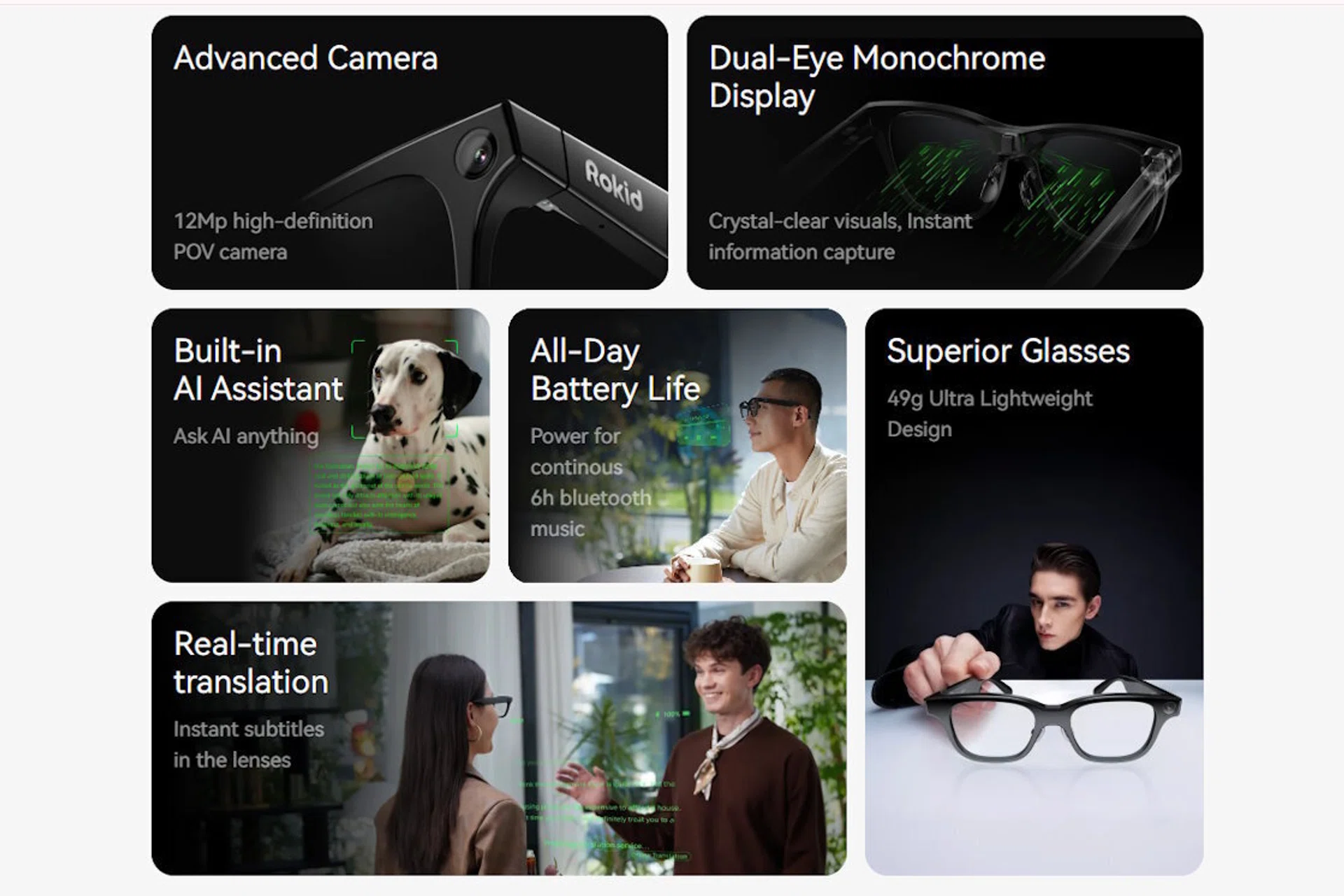Select the "Superior Glasses" heading
The image size is (1344, 896).
tap(1008, 351)
